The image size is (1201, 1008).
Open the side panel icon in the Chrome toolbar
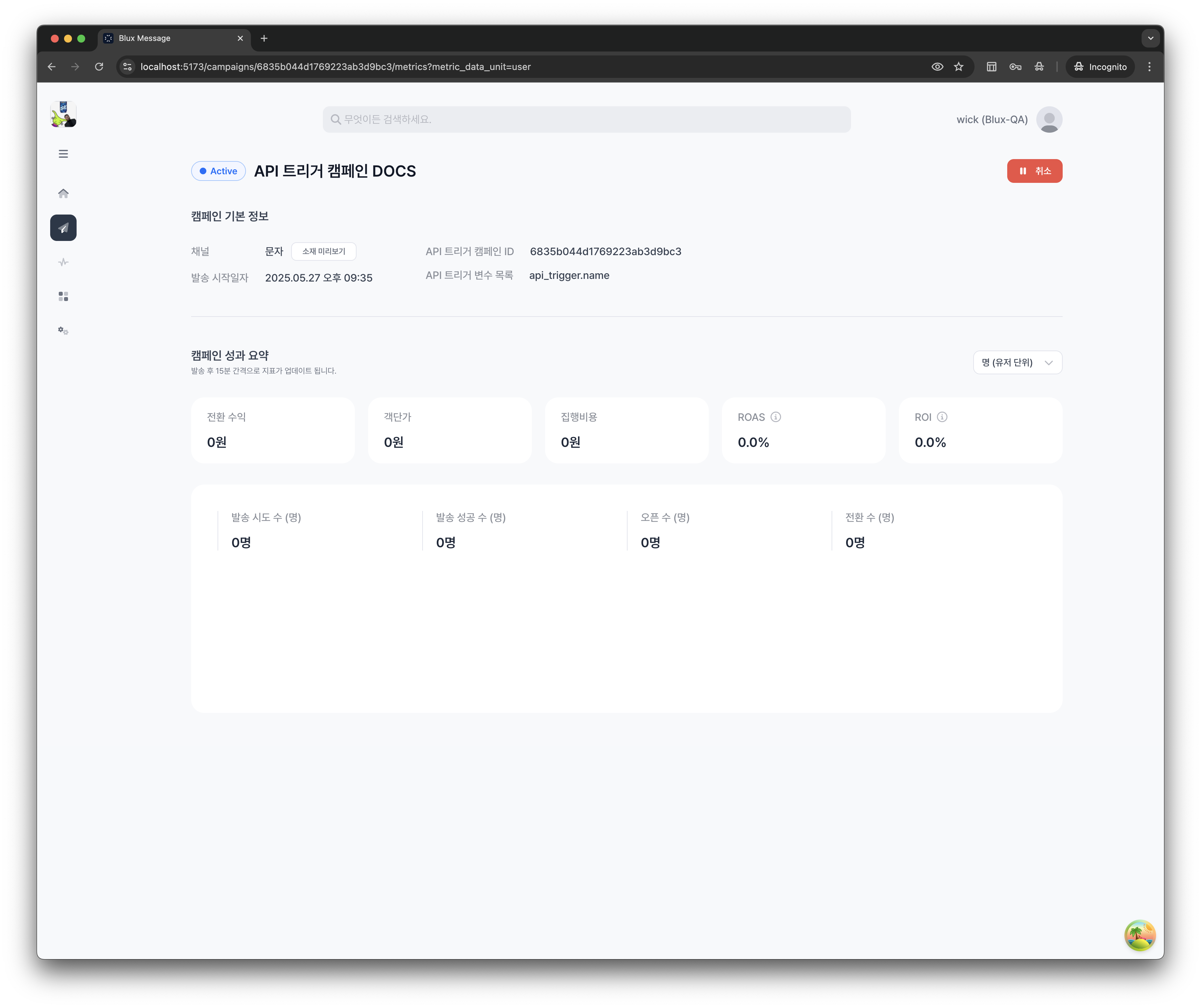click(x=992, y=67)
